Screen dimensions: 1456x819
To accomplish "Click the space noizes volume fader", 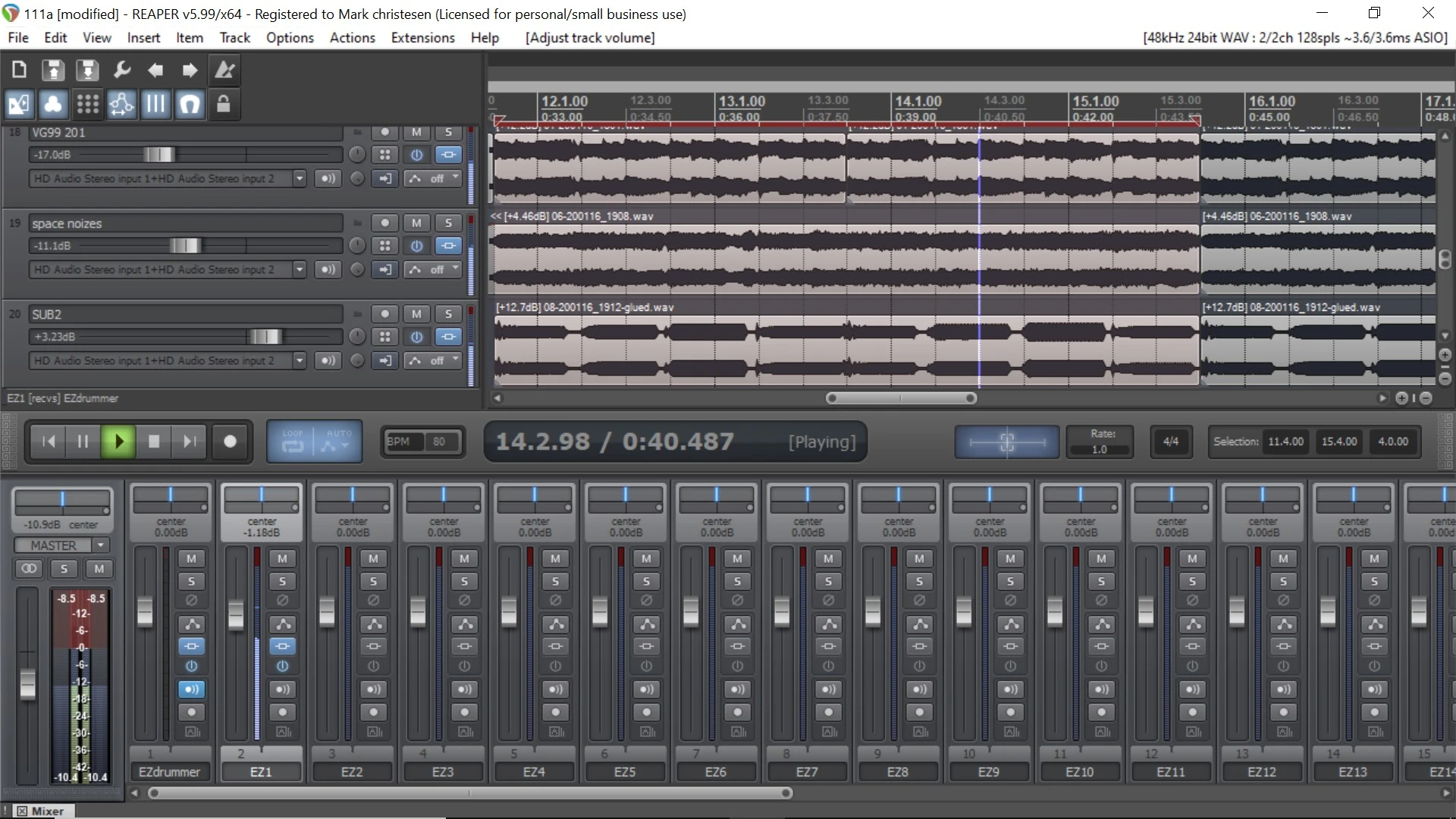I will pyautogui.click(x=185, y=246).
